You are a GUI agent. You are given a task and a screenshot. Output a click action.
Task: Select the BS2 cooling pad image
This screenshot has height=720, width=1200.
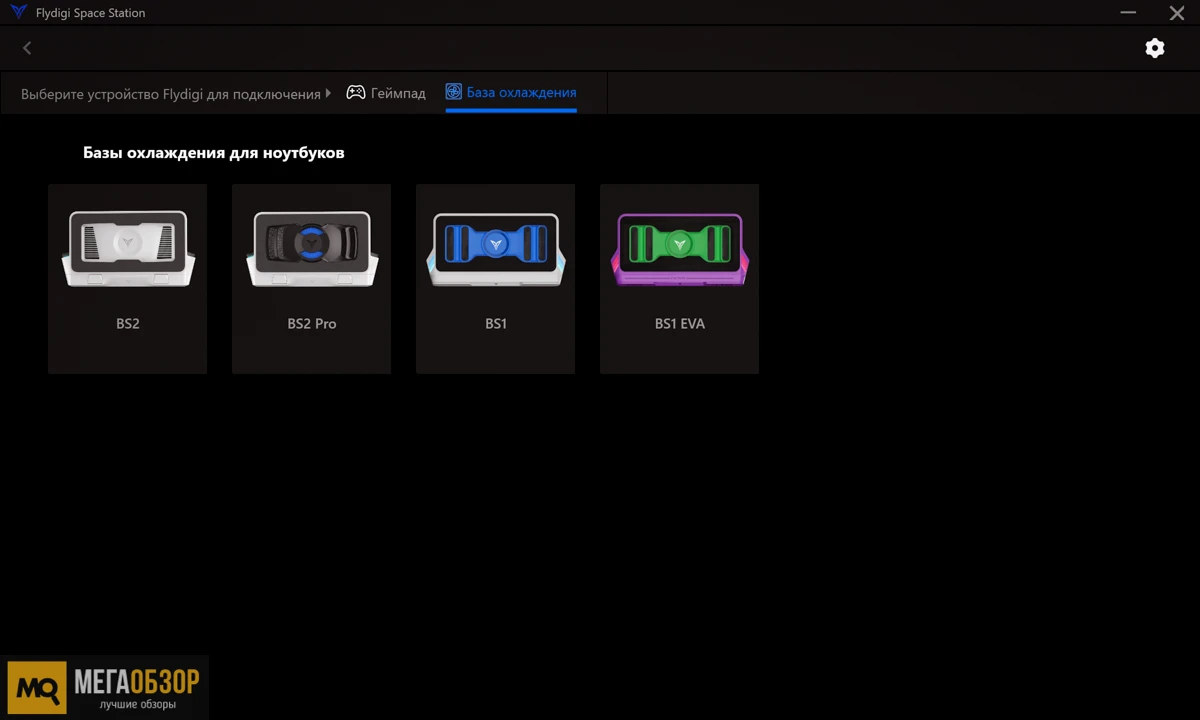tap(128, 249)
